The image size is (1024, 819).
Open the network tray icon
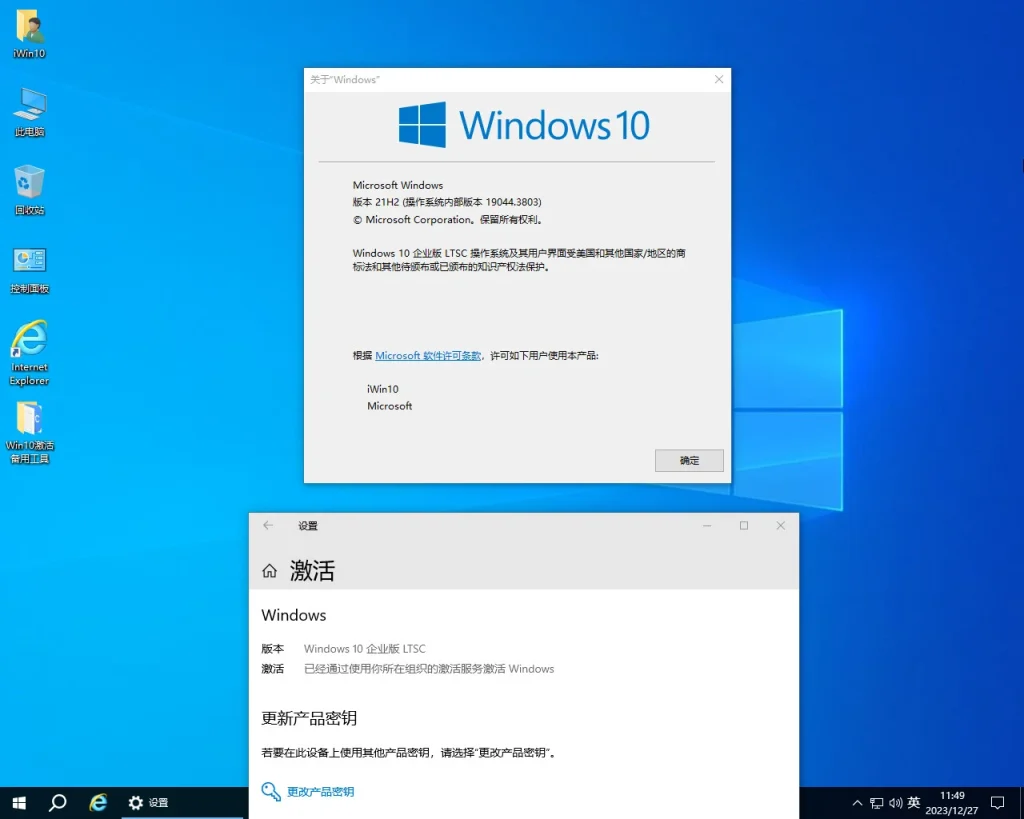tap(876, 803)
